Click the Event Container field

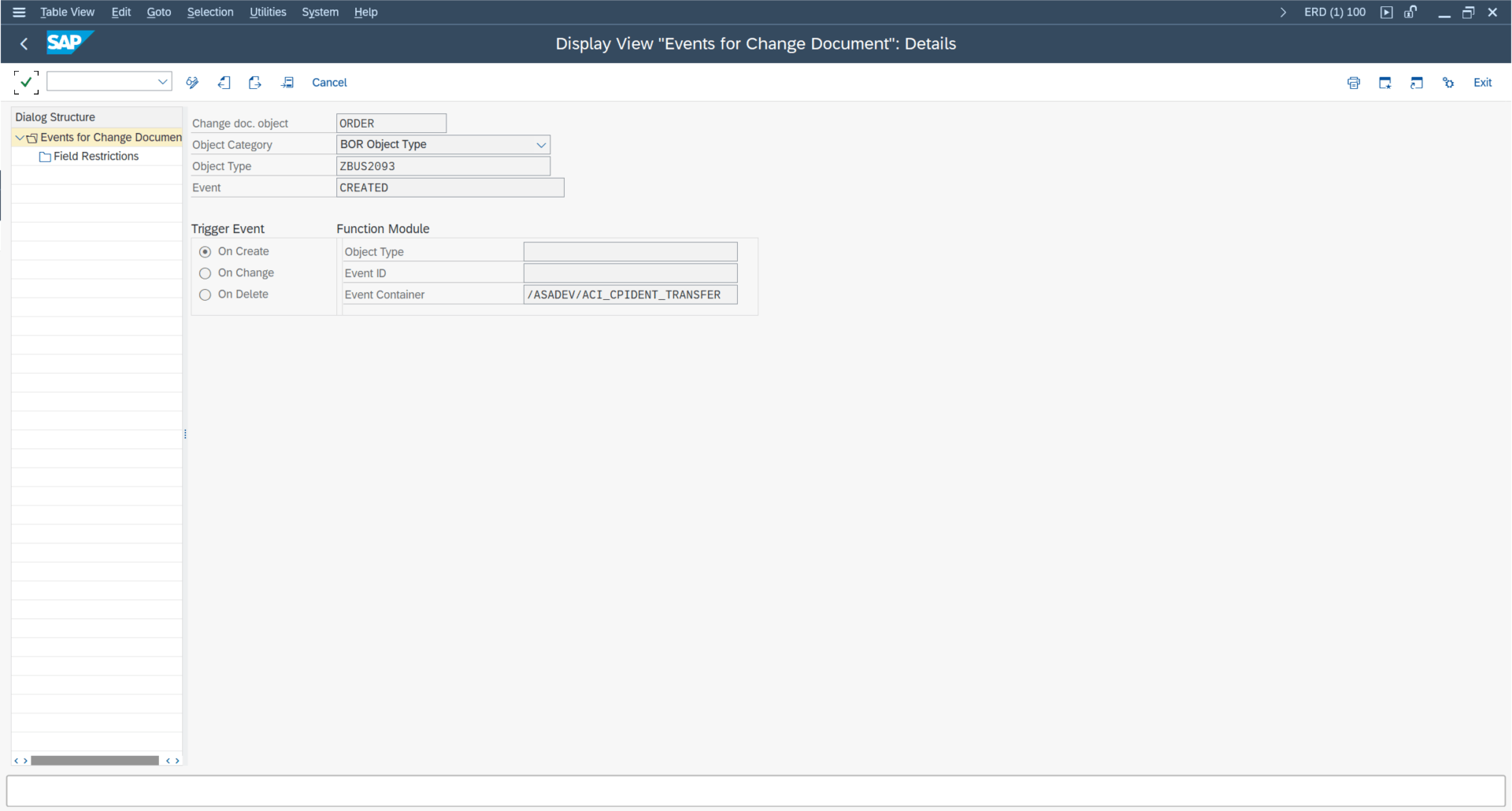click(x=631, y=294)
